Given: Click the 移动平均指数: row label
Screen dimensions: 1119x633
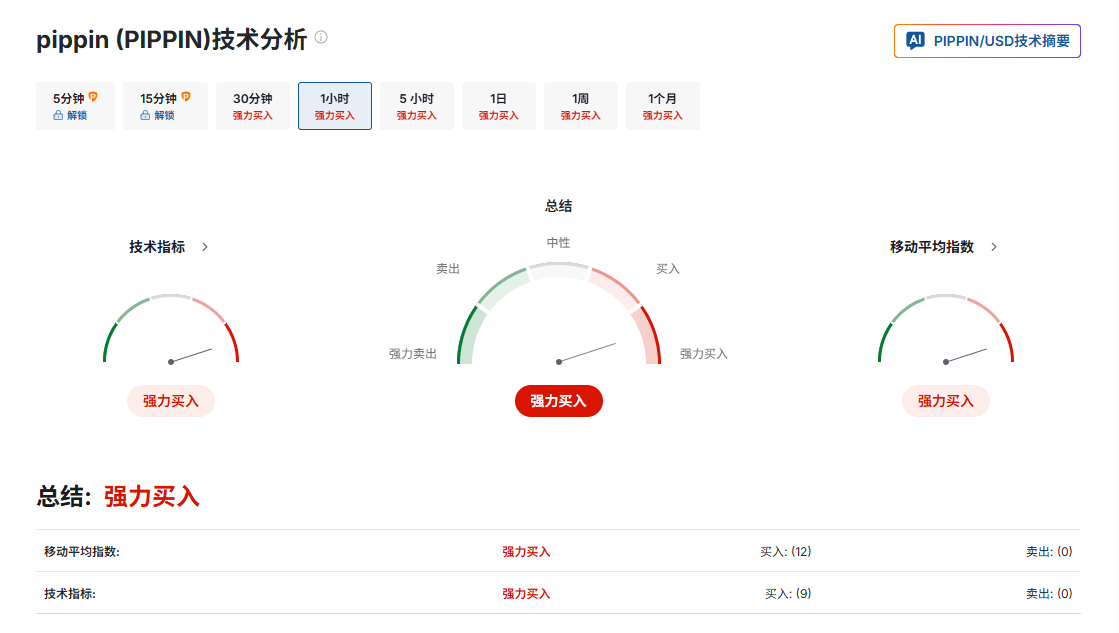Looking at the screenshot, I should point(81,552).
